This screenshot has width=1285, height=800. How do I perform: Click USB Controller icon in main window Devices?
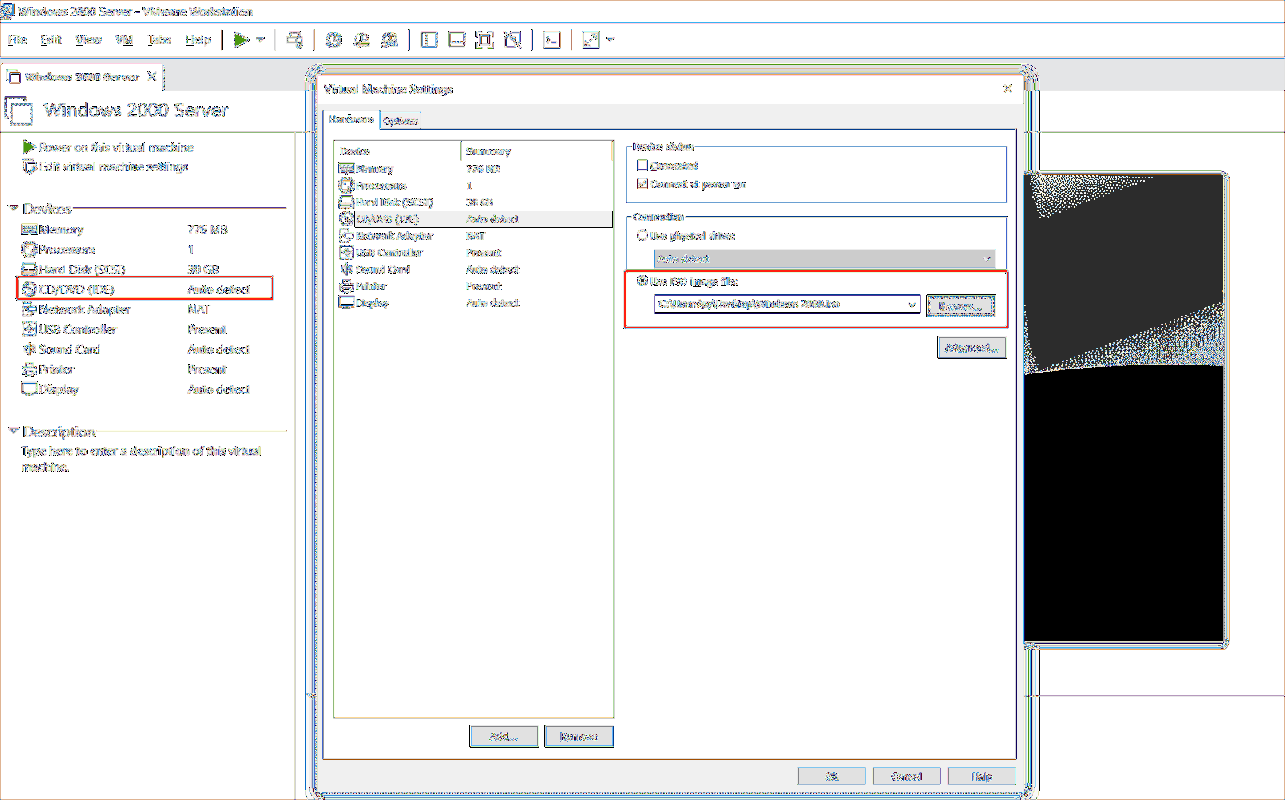(29, 330)
